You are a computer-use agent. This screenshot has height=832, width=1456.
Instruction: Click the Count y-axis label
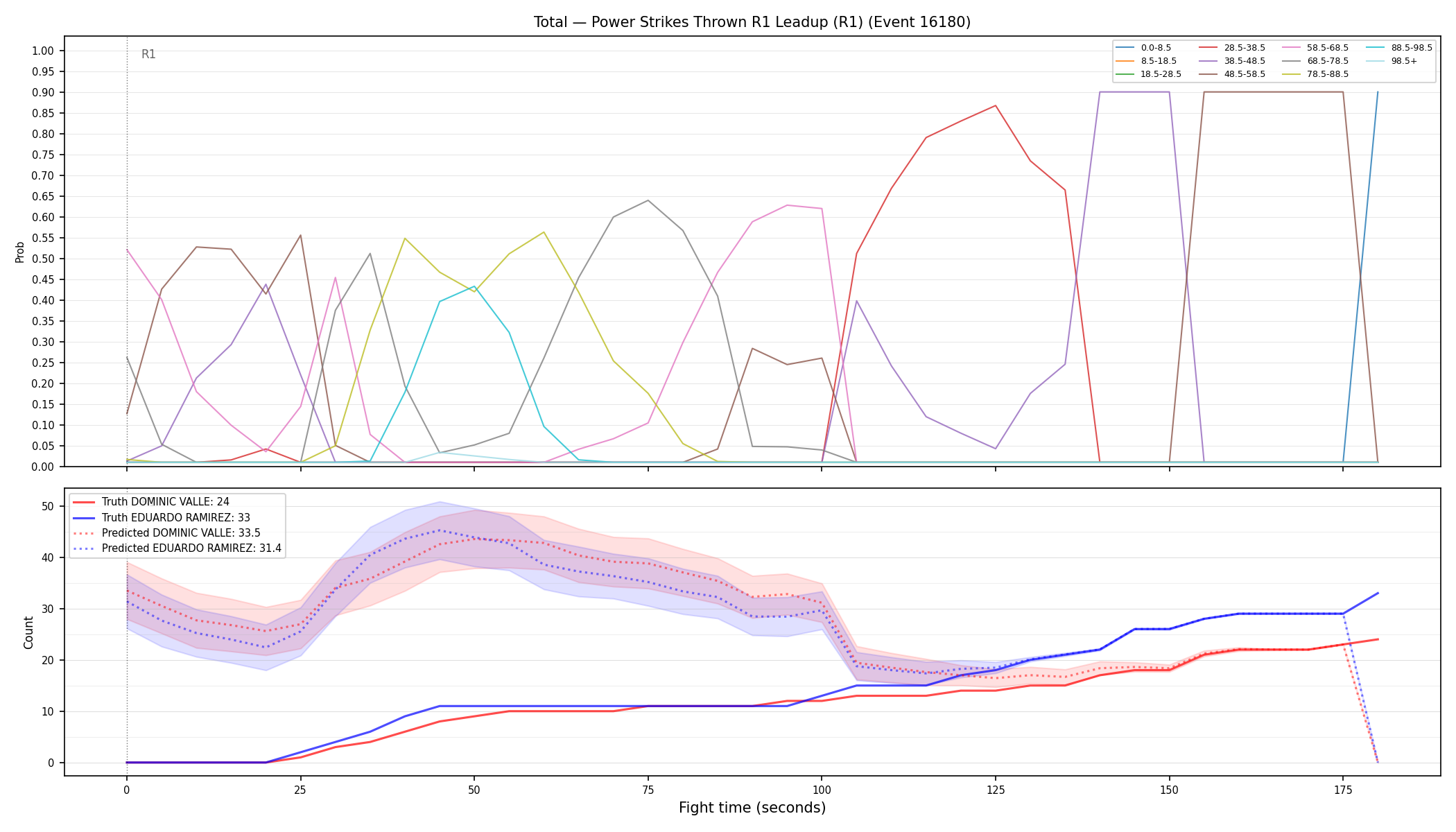[x=28, y=632]
